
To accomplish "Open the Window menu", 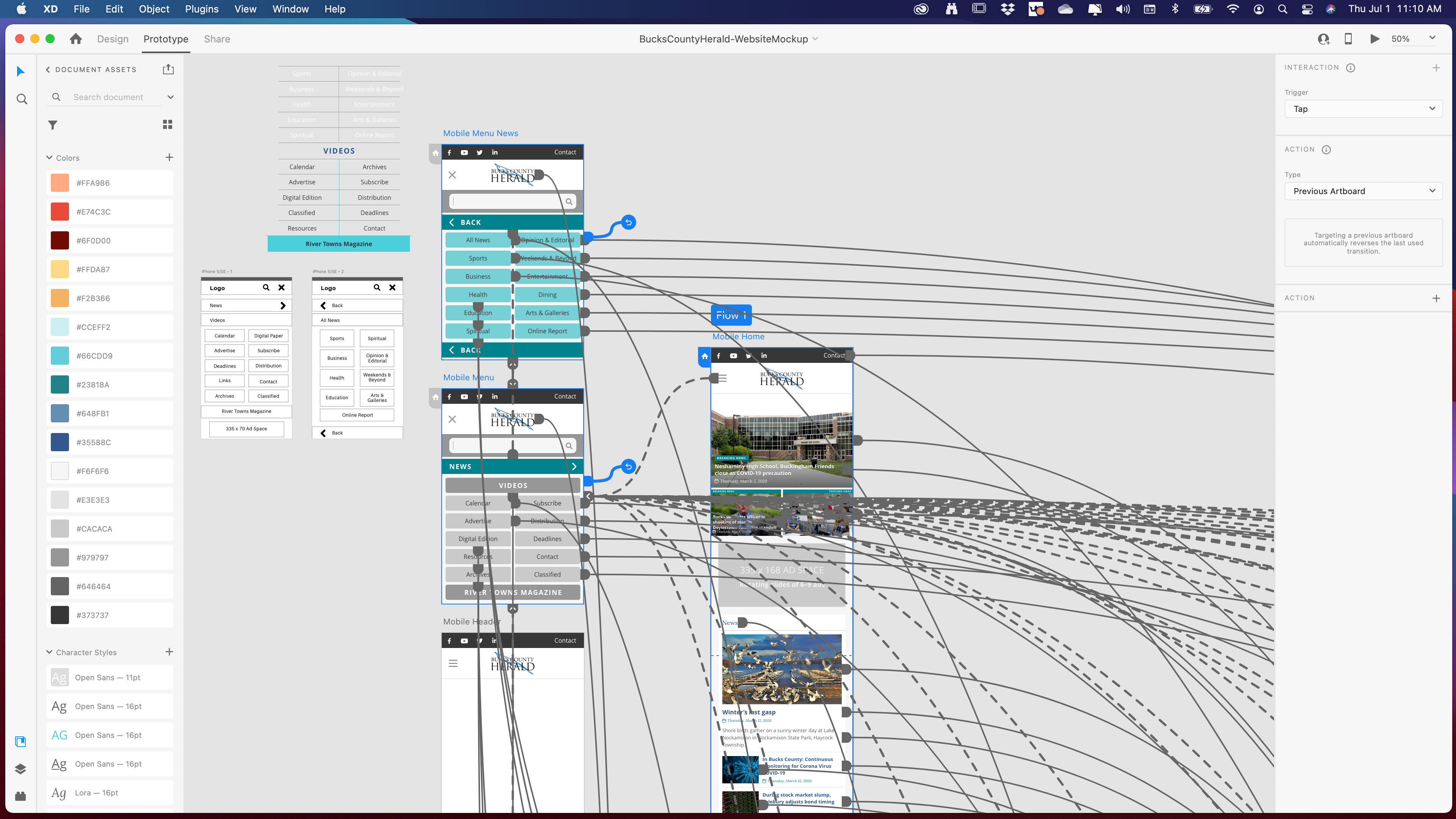I will [x=290, y=9].
